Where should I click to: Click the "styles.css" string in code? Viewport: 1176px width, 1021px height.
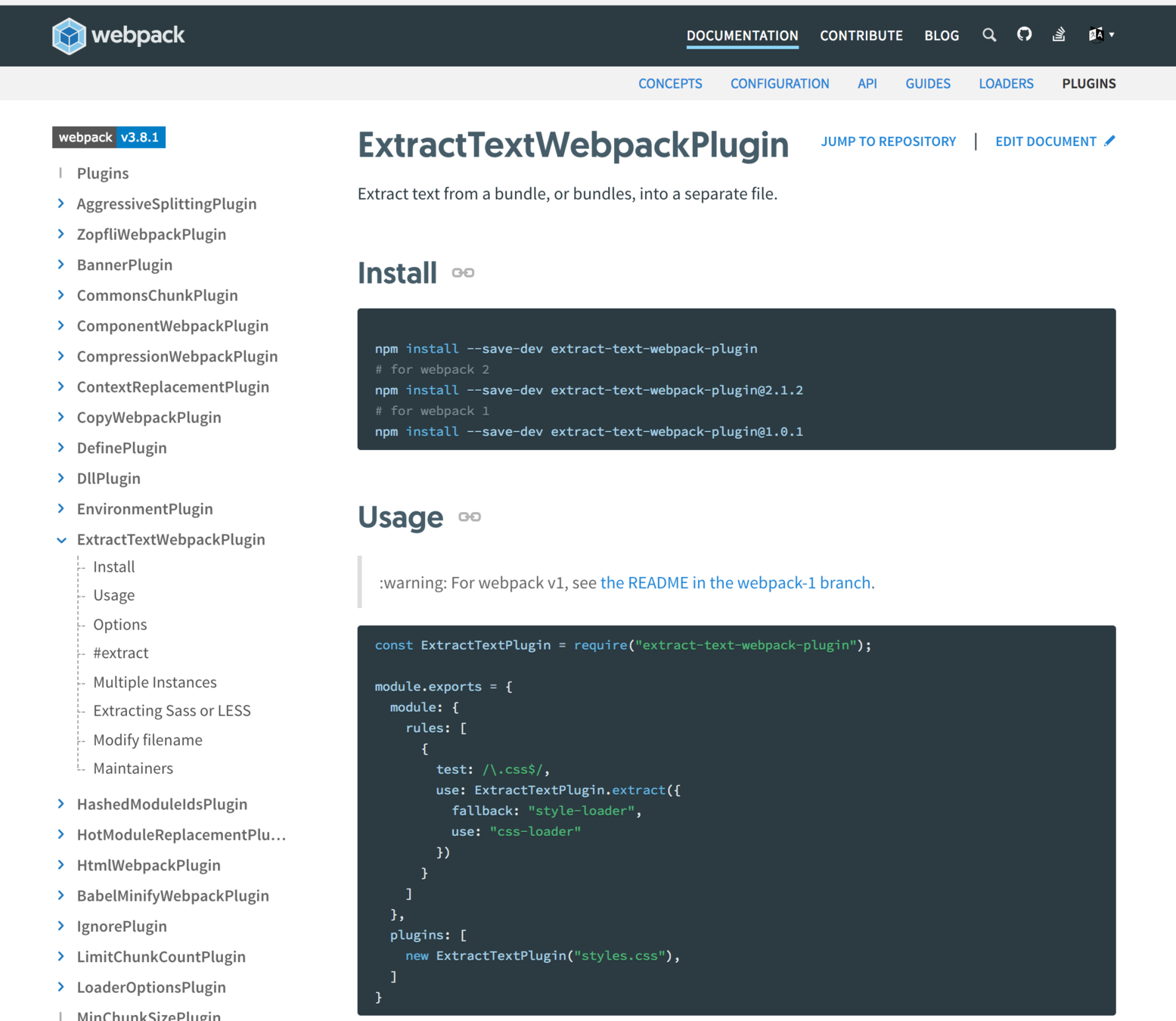click(619, 955)
